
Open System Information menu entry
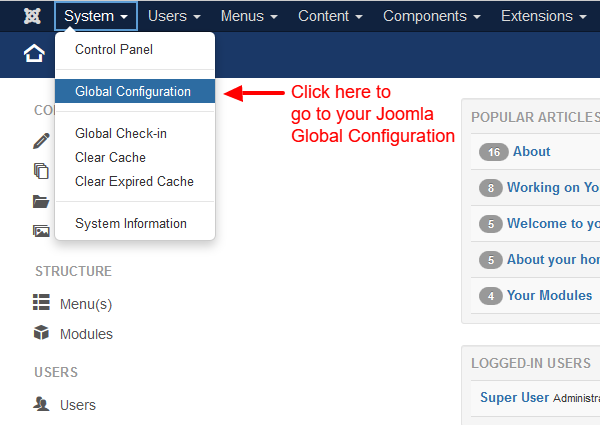pos(135,223)
